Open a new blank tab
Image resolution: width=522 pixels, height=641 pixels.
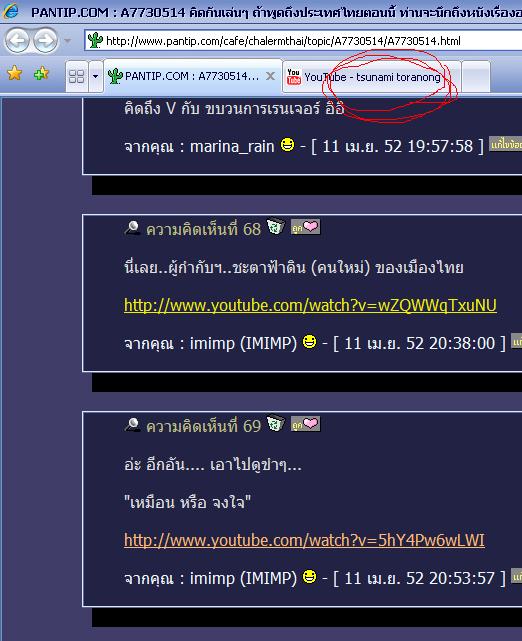click(x=476, y=77)
